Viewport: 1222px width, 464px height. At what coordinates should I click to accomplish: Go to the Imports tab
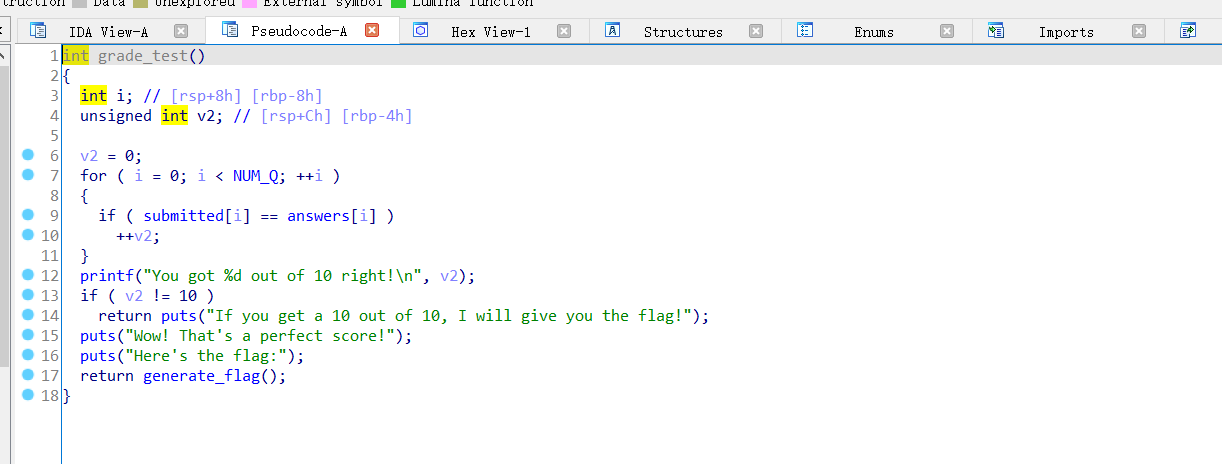coord(1066,32)
